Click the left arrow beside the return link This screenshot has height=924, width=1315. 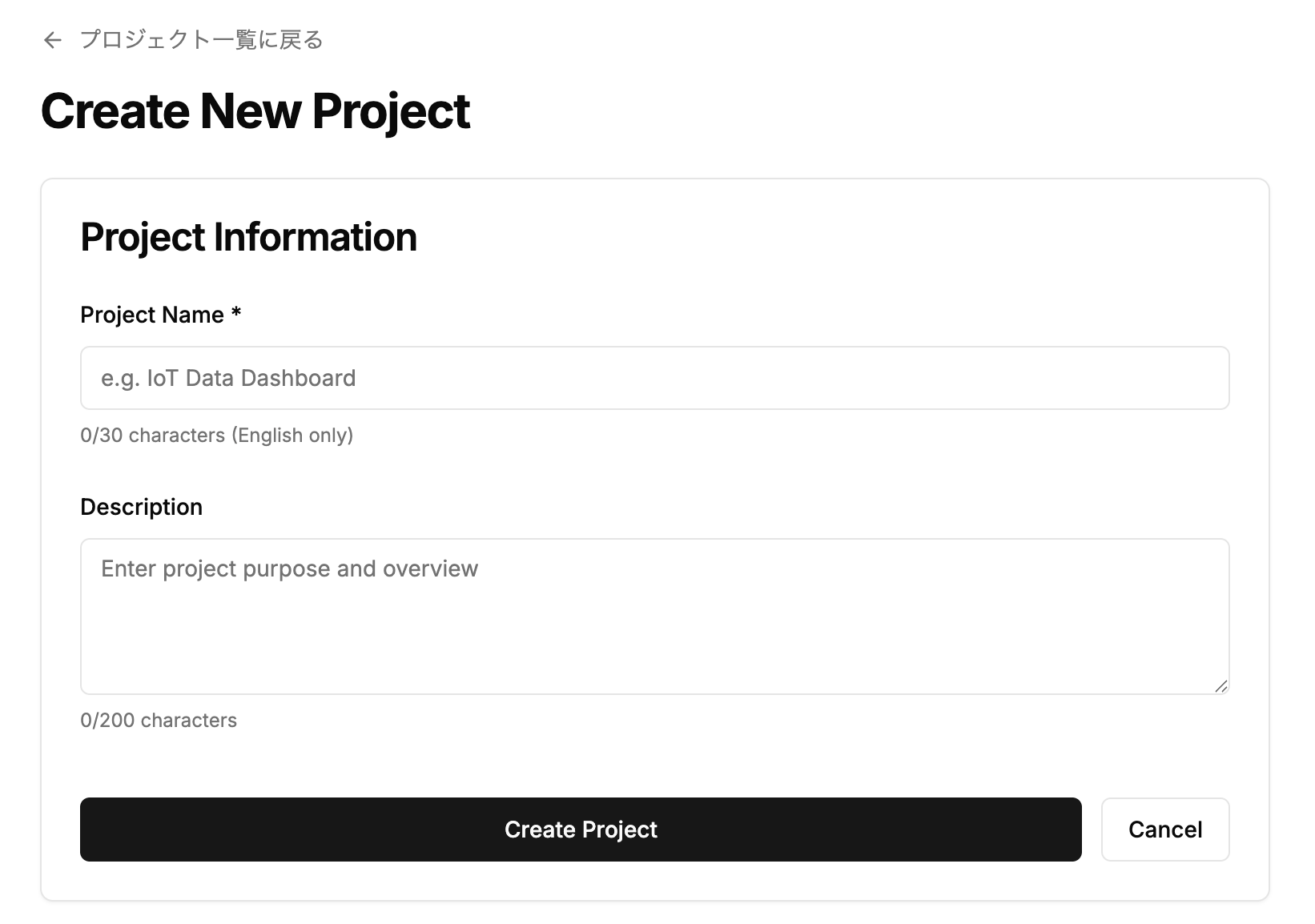pos(53,39)
